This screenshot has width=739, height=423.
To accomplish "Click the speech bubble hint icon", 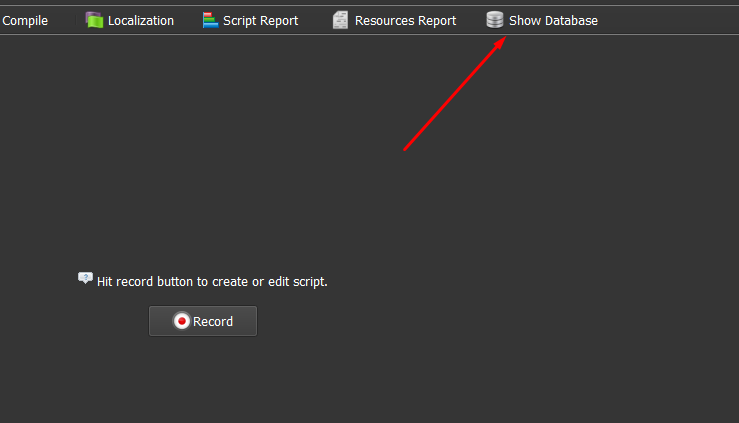I will [x=85, y=279].
